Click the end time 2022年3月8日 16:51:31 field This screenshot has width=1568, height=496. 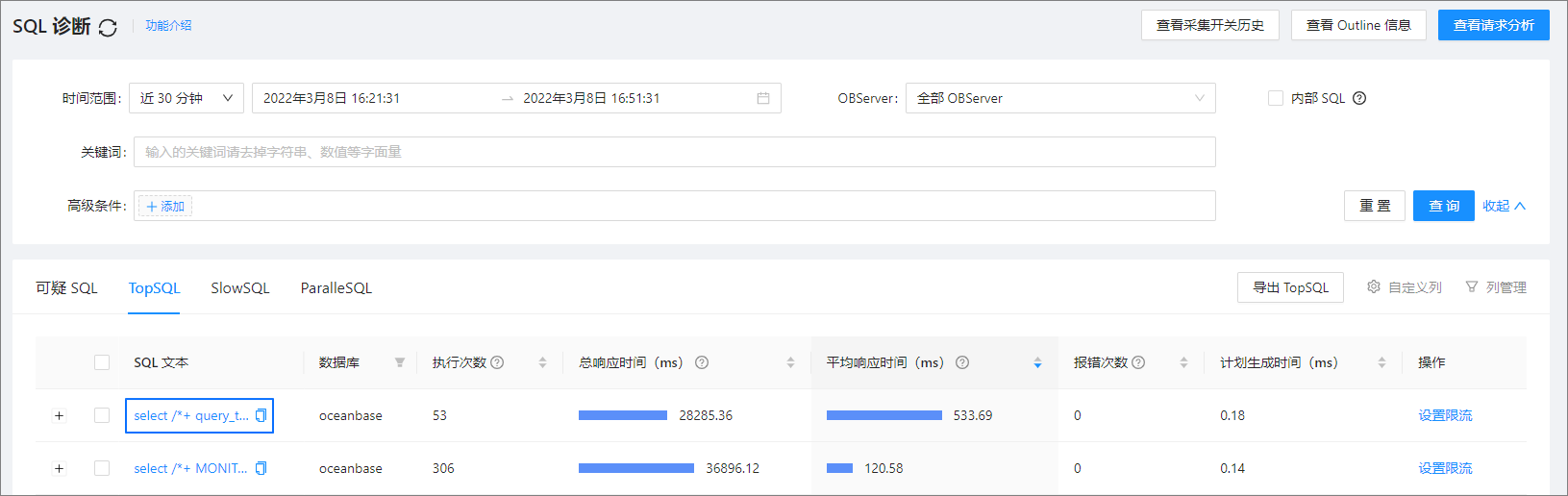coord(591,98)
